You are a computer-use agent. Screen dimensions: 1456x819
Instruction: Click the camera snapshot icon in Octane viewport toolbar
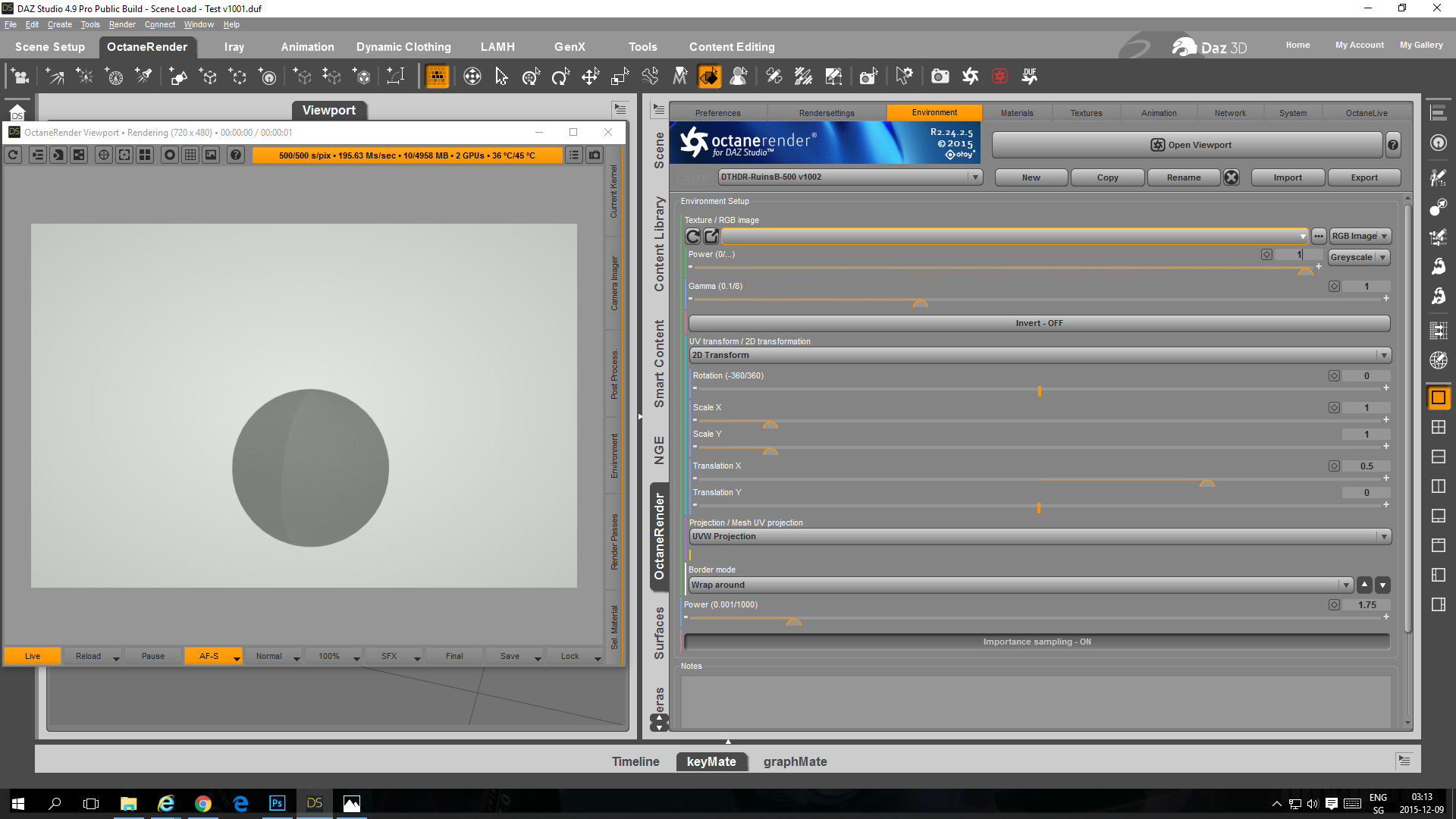[595, 155]
